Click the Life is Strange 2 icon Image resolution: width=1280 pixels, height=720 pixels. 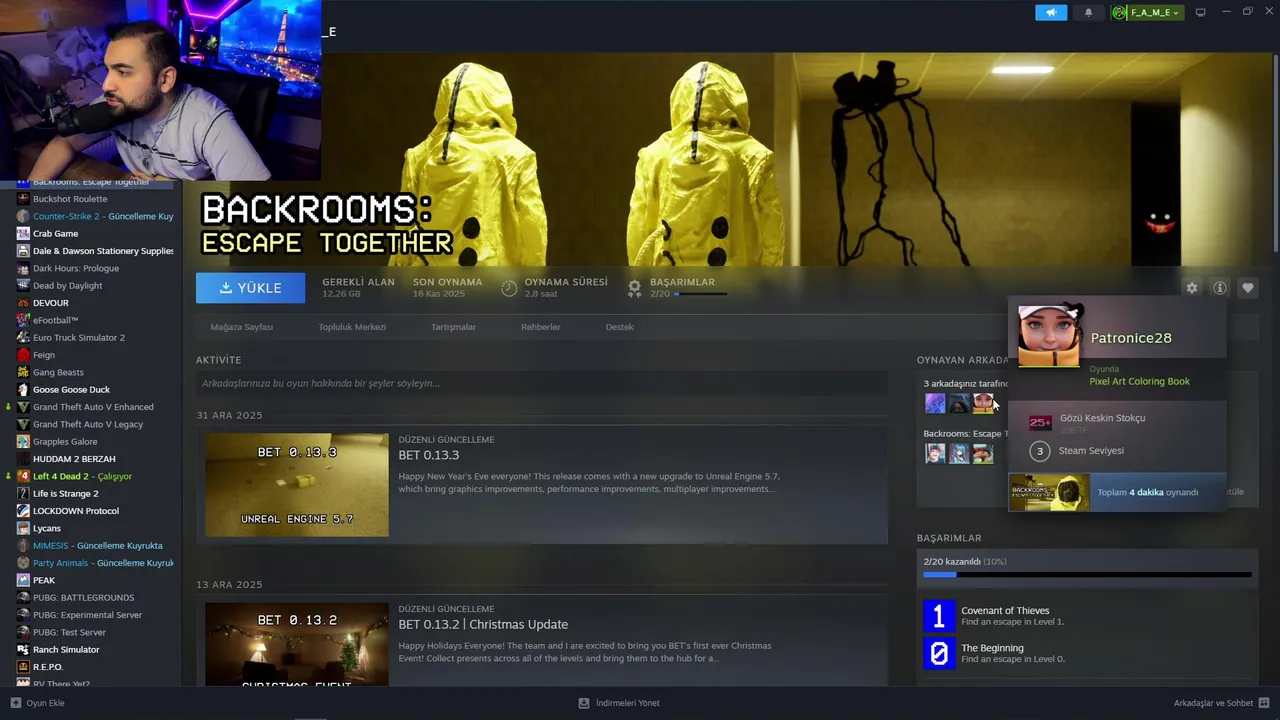tap(23, 493)
